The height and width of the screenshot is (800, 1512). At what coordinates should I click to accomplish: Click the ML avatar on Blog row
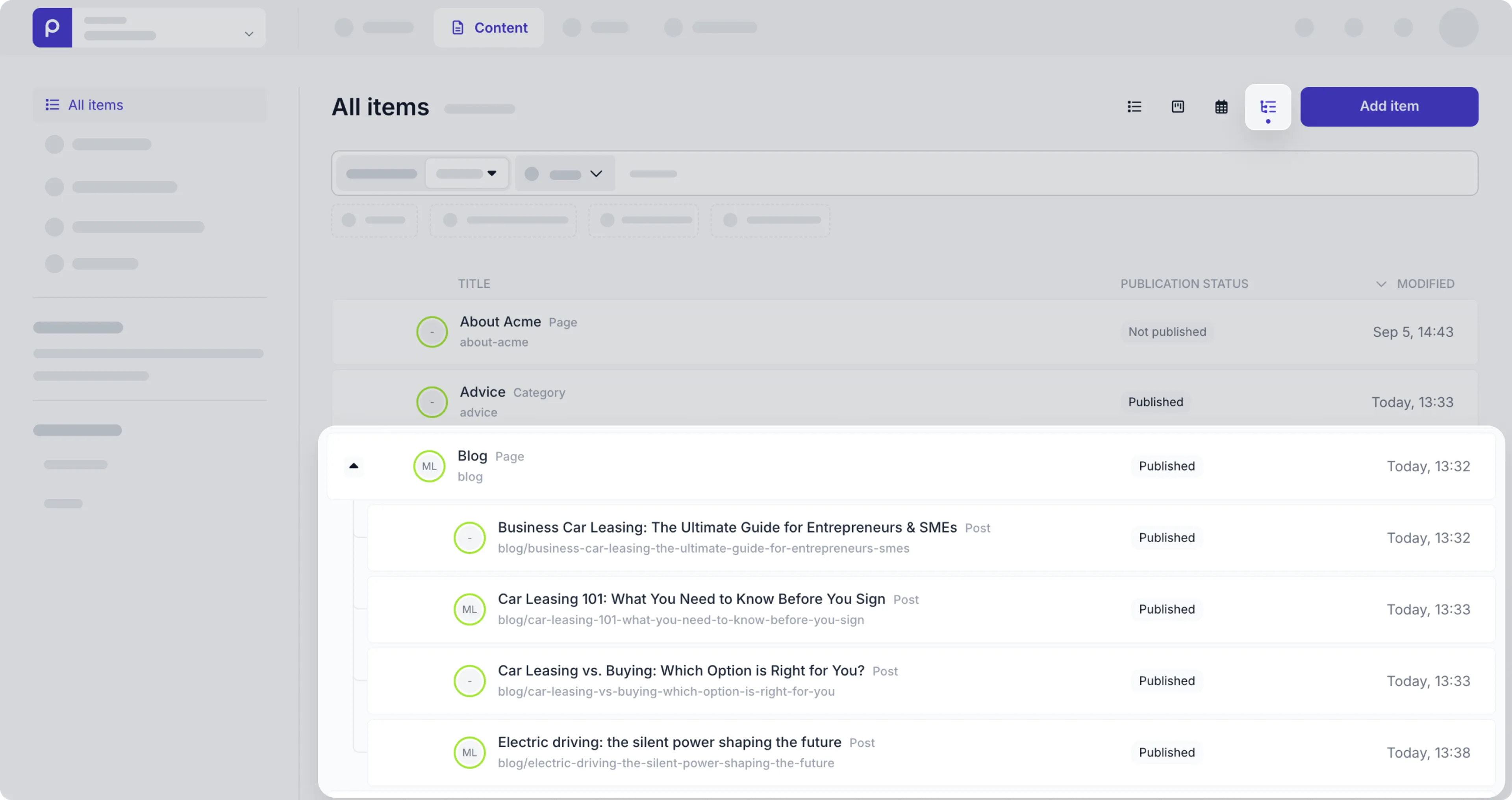click(429, 466)
